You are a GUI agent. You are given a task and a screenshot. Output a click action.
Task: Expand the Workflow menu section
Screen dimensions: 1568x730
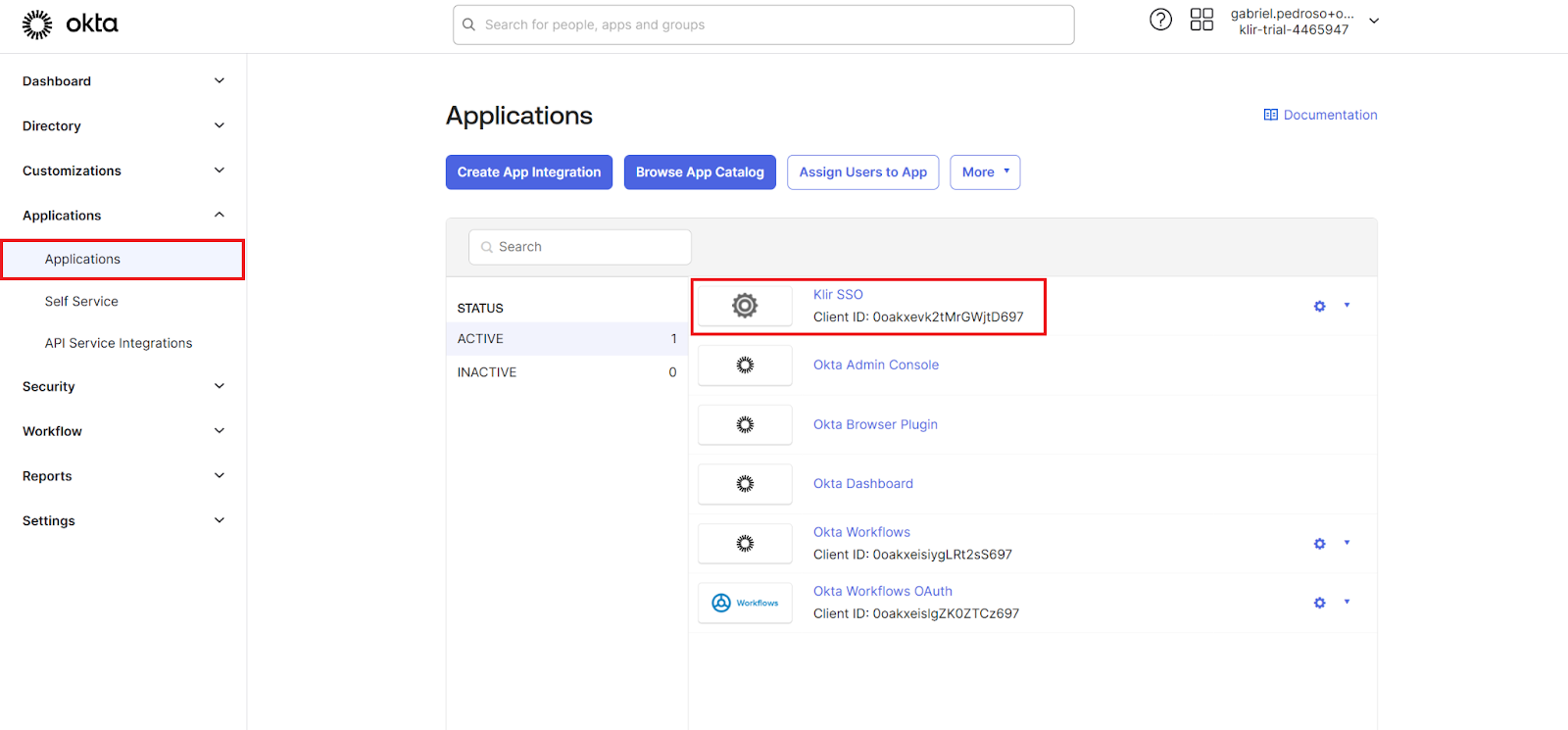click(x=220, y=431)
